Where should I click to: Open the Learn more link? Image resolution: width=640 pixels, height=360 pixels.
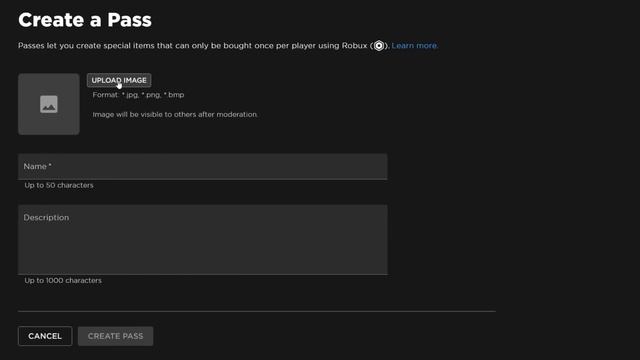click(x=415, y=46)
